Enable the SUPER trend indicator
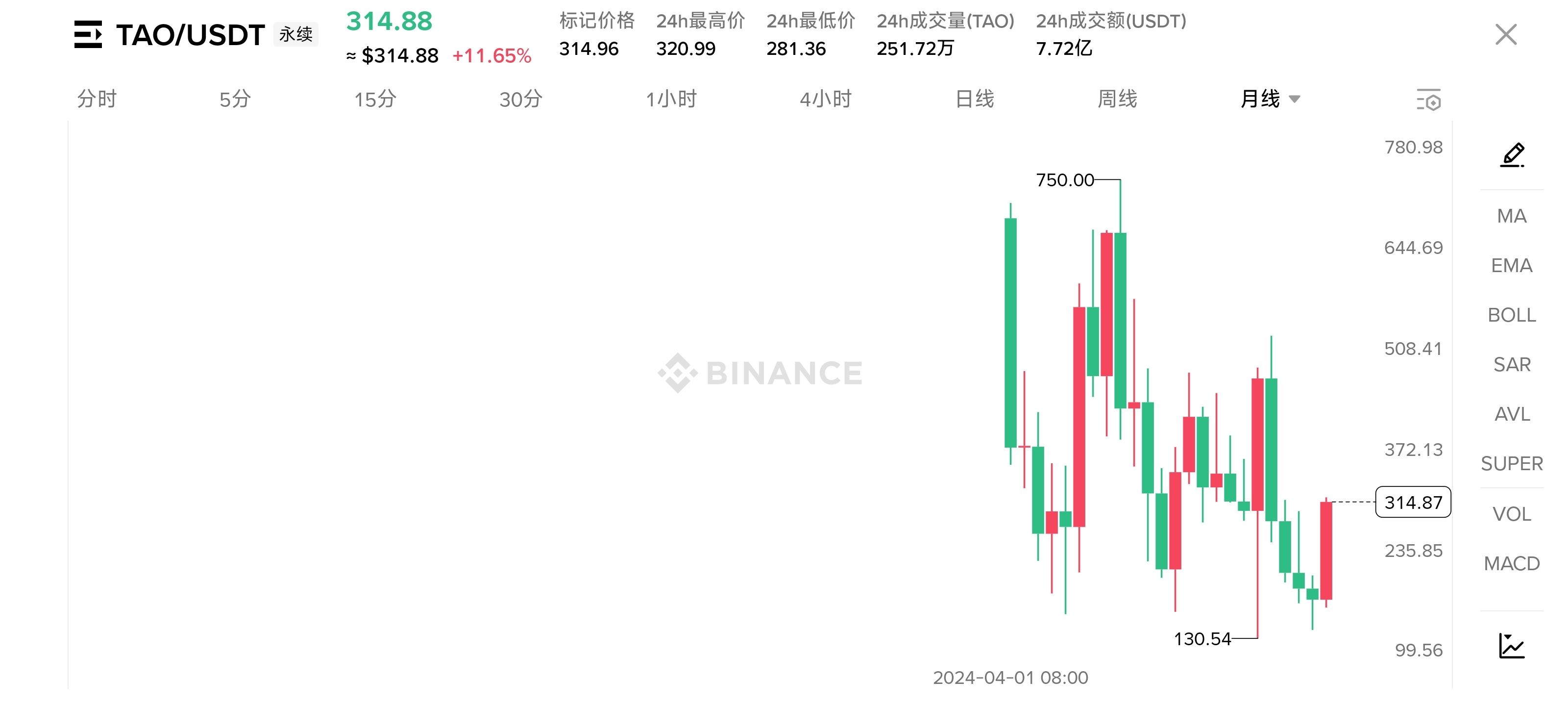1568x706 pixels. point(1511,464)
